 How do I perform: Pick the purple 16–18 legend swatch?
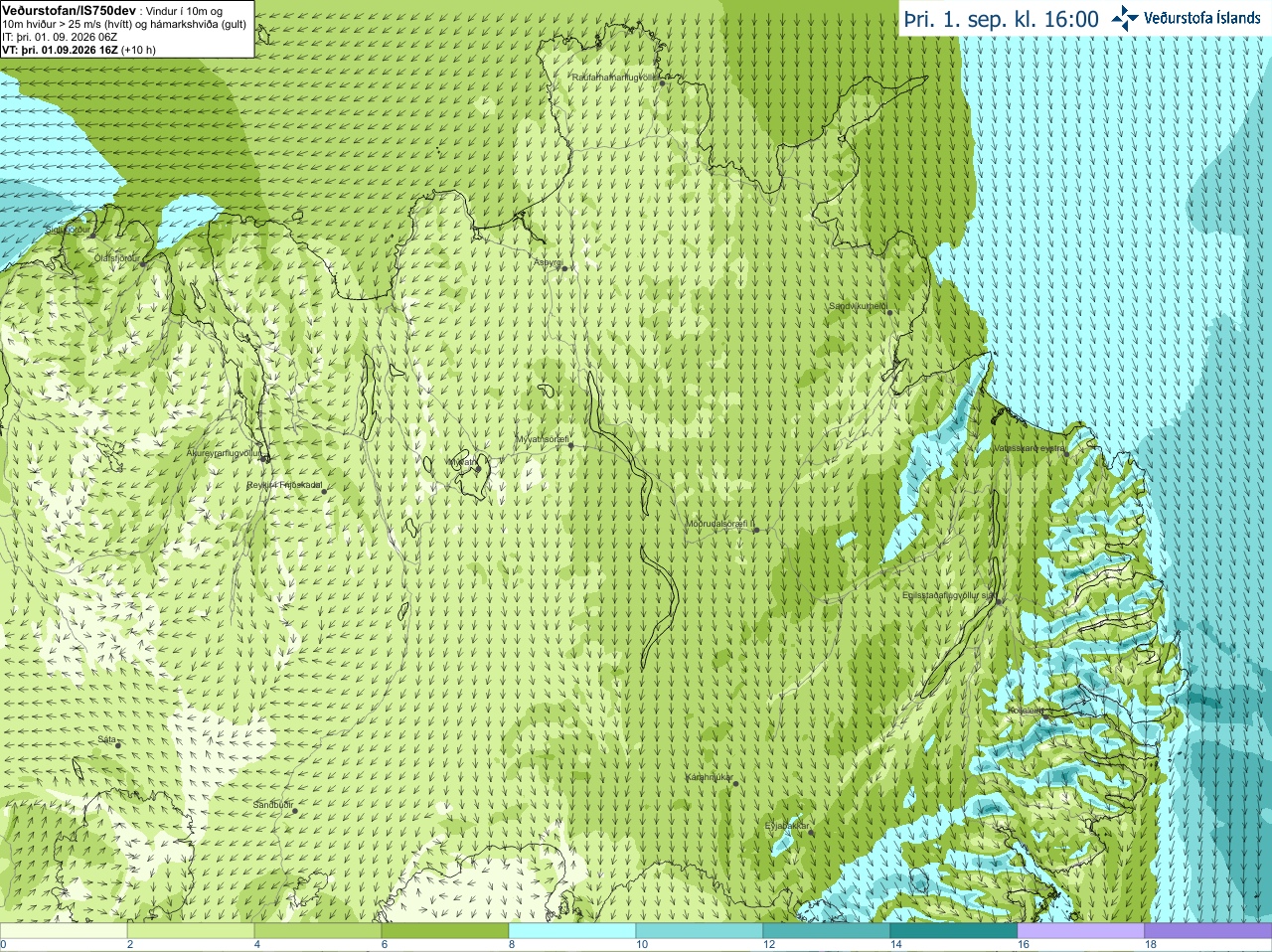(x=1081, y=931)
